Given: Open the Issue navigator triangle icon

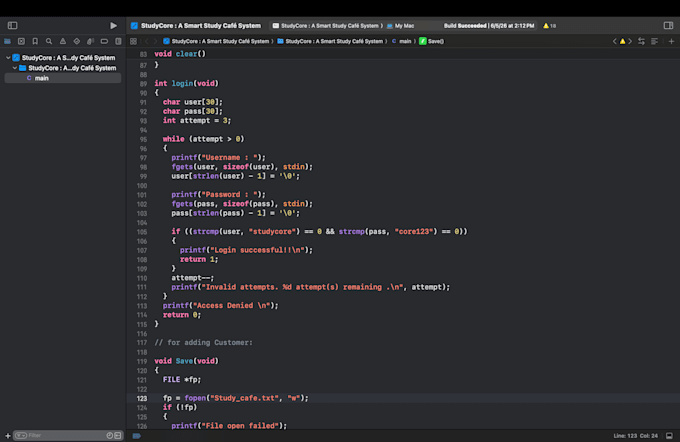Looking at the screenshot, I should [63, 41].
